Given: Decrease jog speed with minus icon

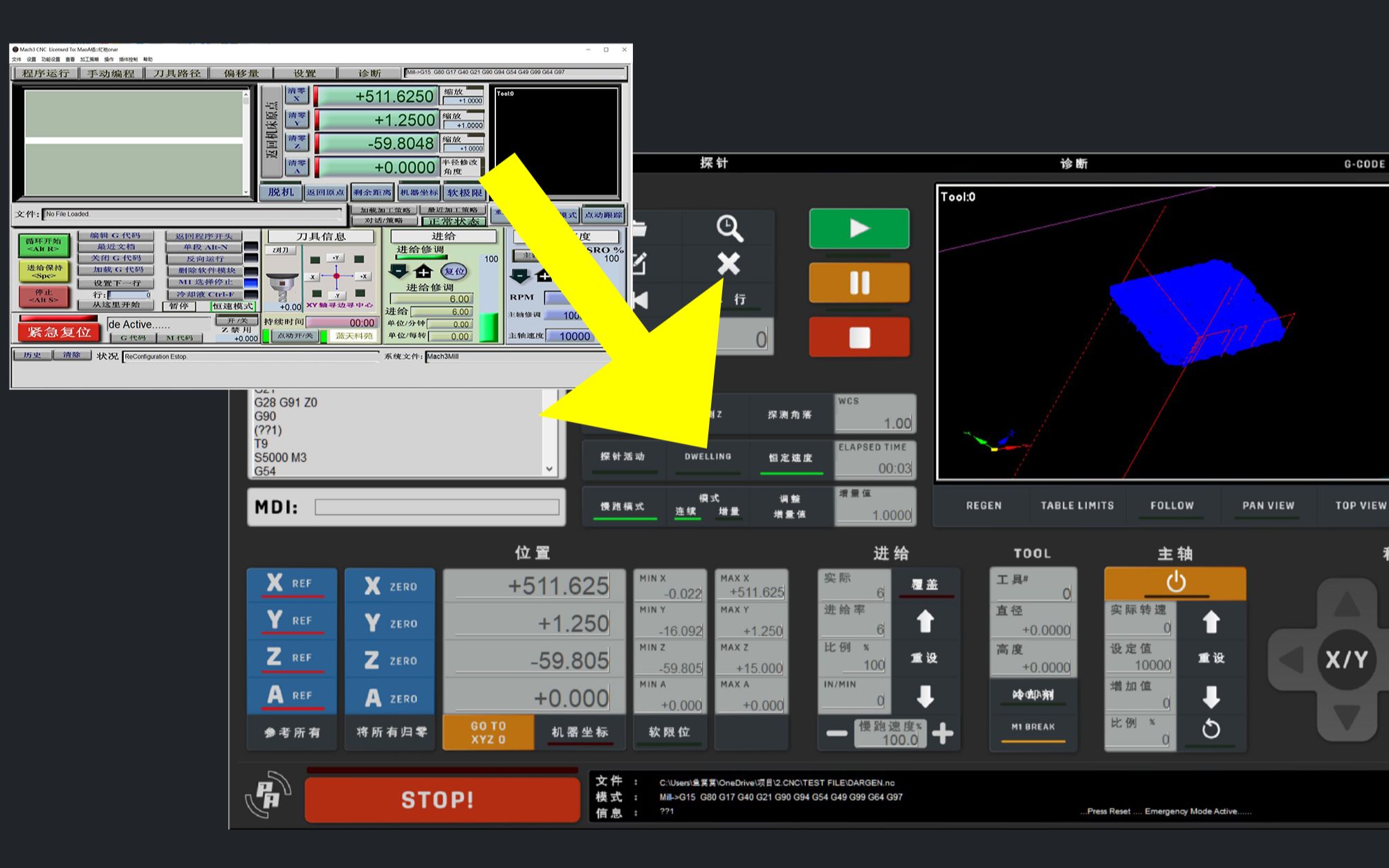Looking at the screenshot, I should pyautogui.click(x=836, y=733).
